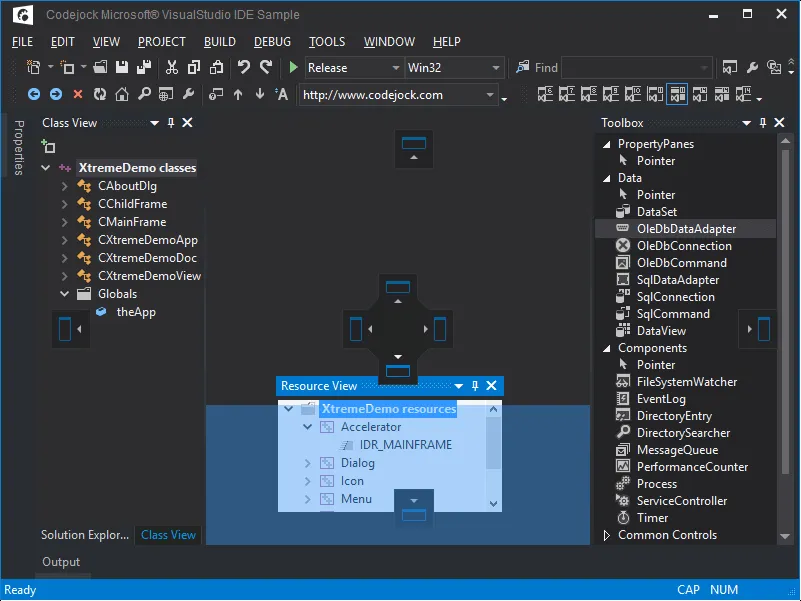This screenshot has width=801, height=601.
Task: Click the Open folder icon in toolbar
Action: (101, 68)
